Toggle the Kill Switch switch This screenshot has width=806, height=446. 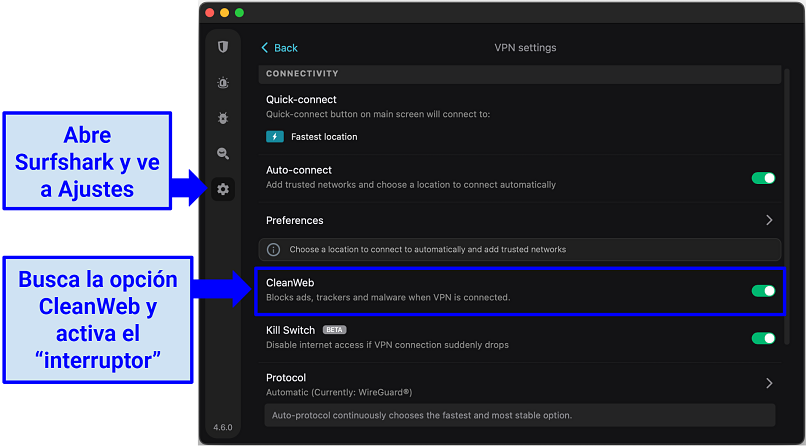tap(763, 338)
